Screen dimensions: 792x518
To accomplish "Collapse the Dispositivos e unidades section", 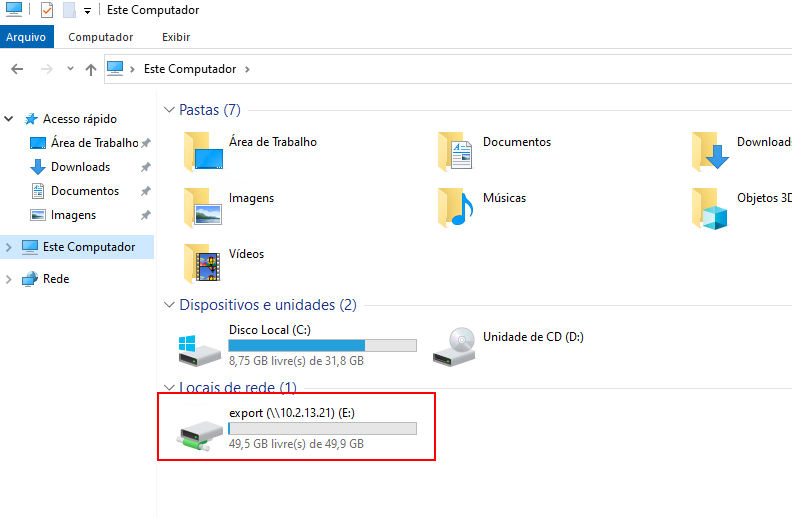I will point(169,305).
